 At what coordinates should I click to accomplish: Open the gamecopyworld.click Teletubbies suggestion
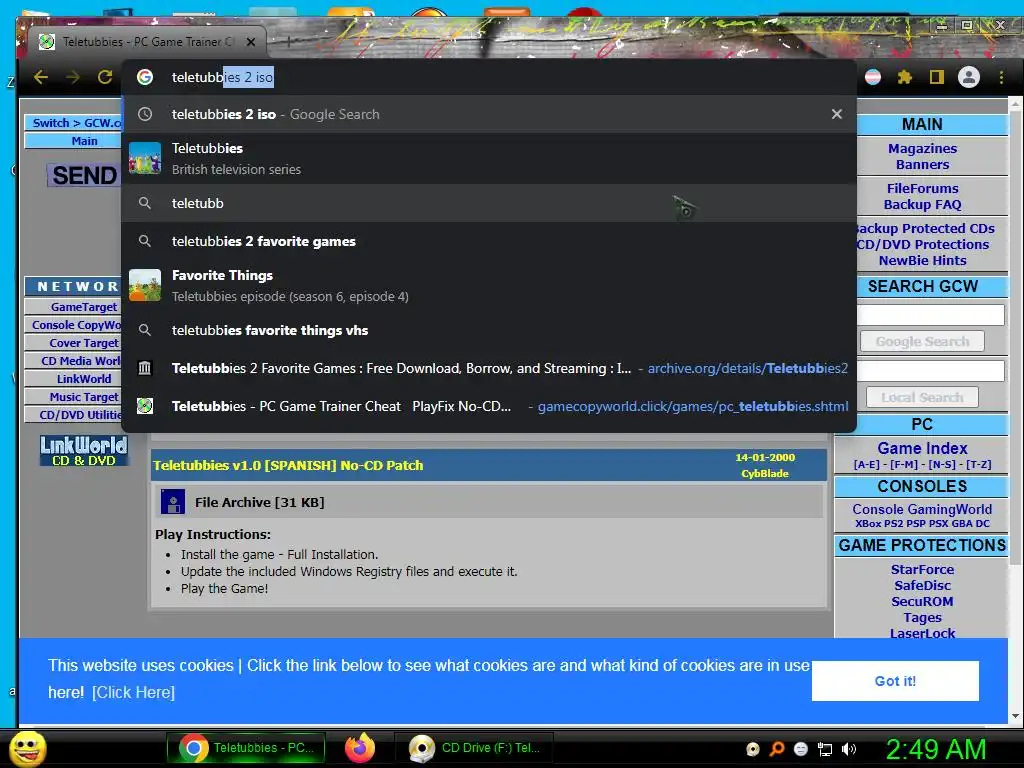(489, 406)
